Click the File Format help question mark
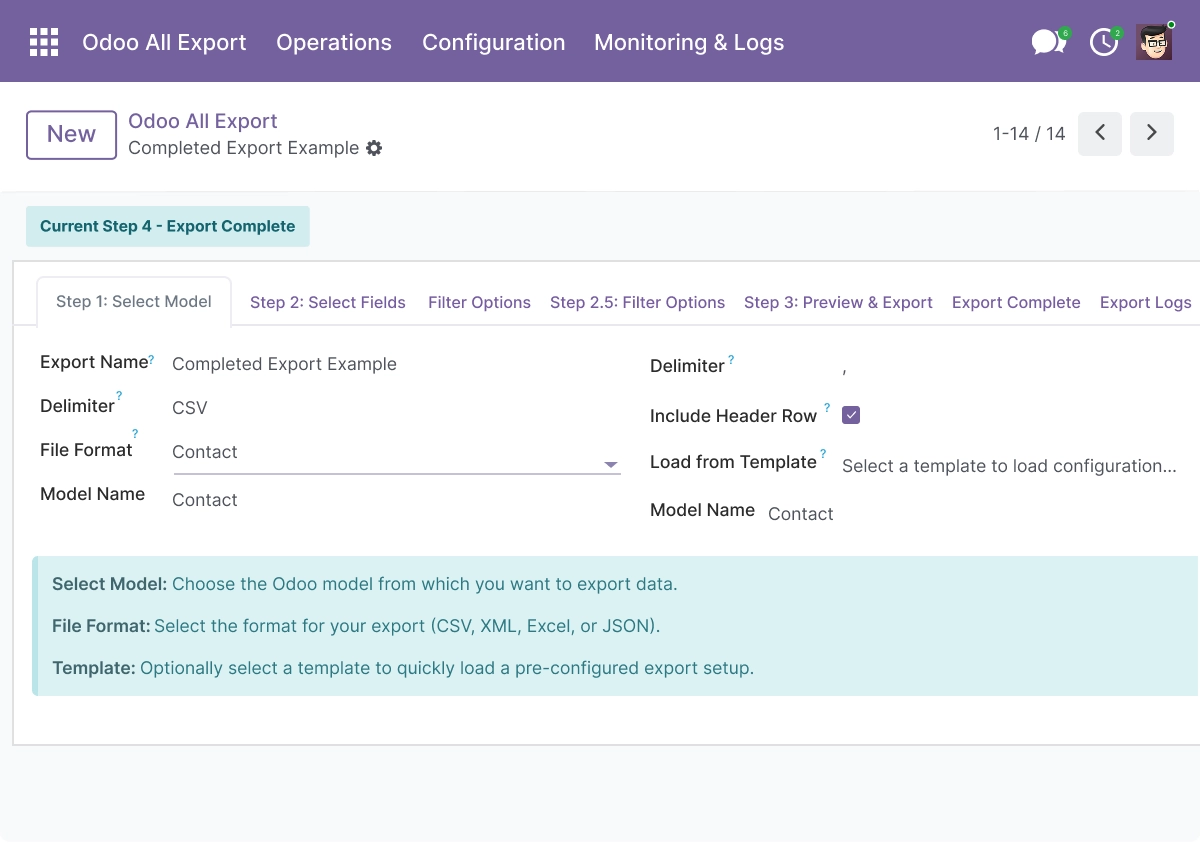The height and width of the screenshot is (844, 1200). point(135,434)
